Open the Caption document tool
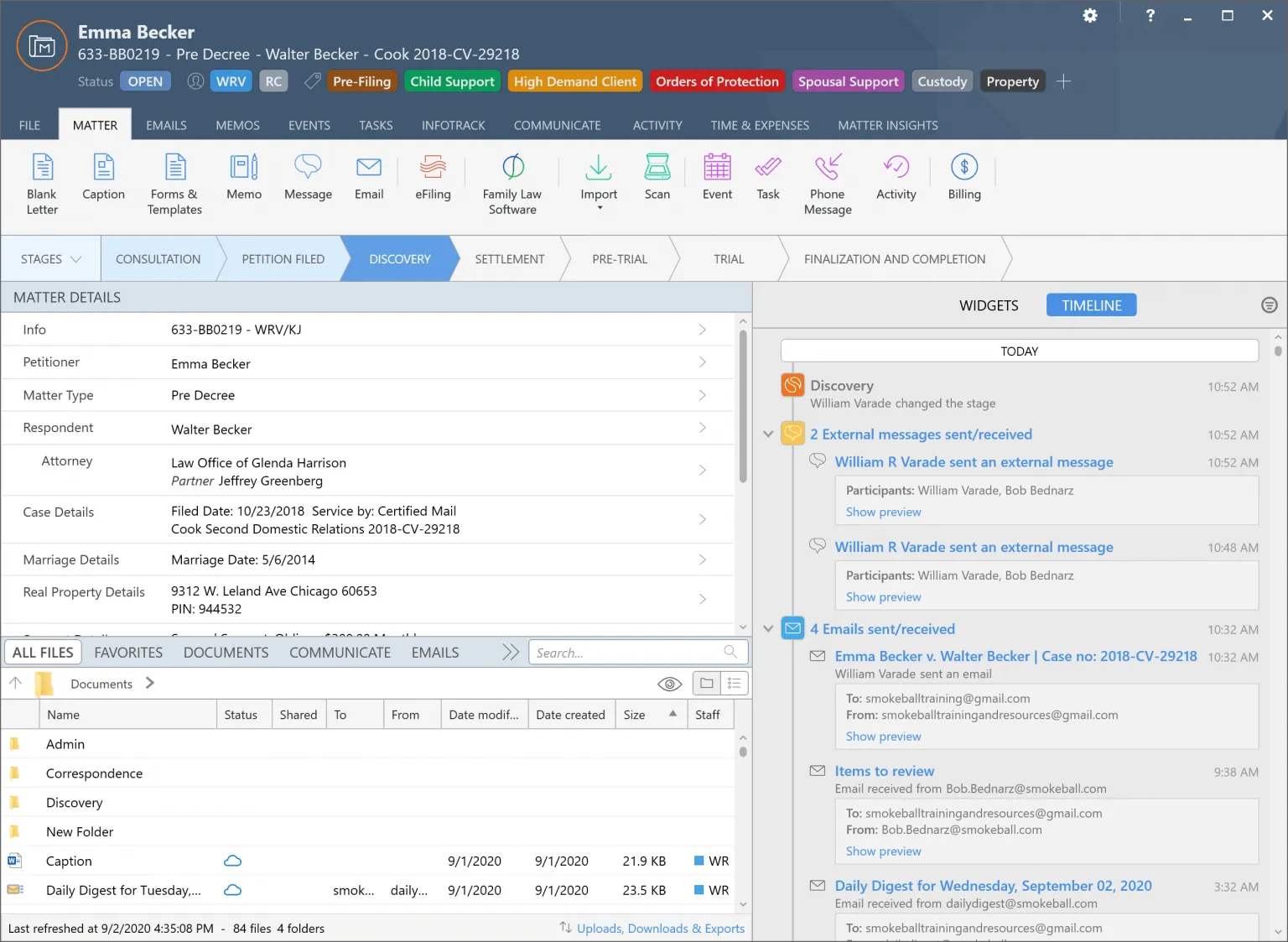This screenshot has width=1288, height=942. click(103, 177)
